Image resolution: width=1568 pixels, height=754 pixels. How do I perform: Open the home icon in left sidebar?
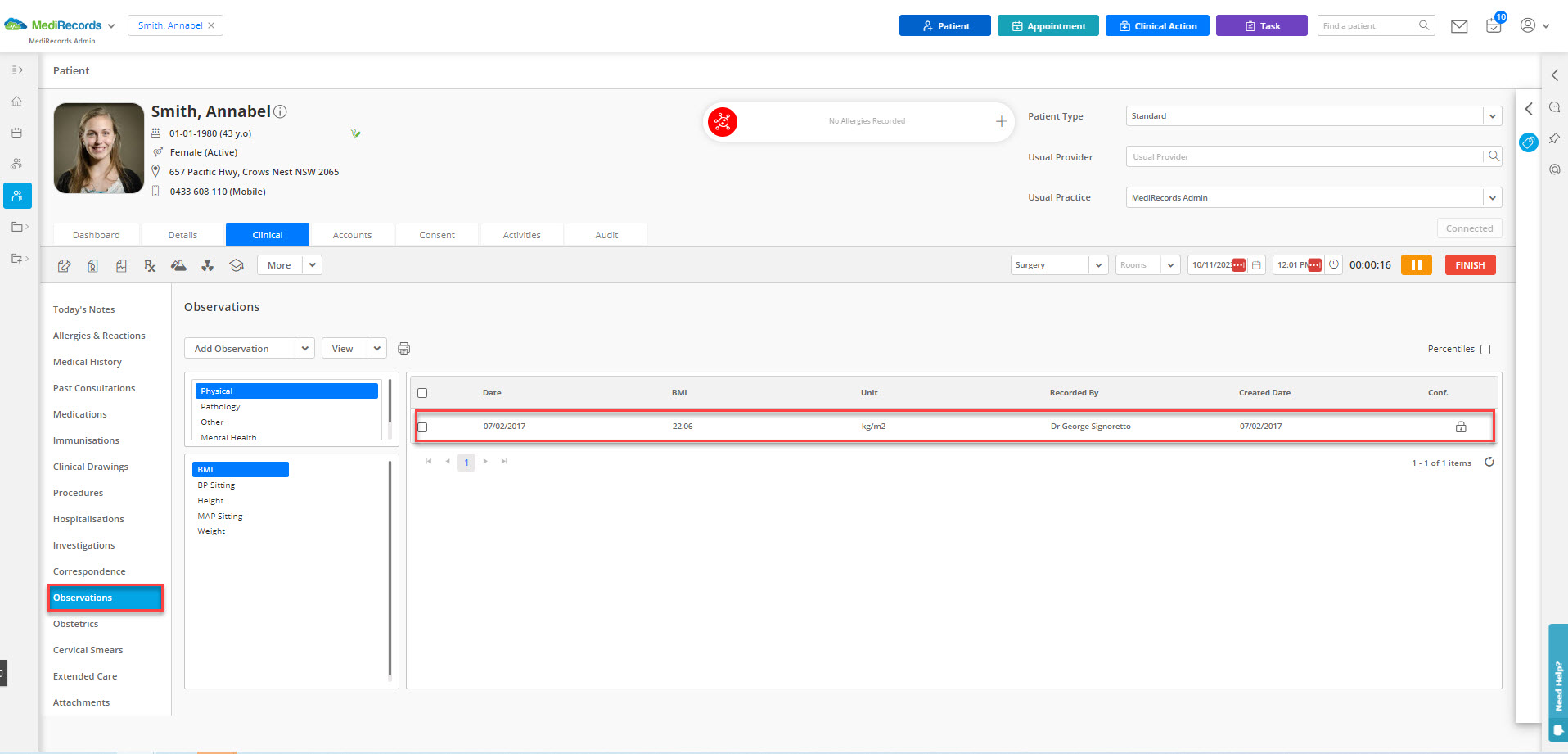[x=17, y=102]
